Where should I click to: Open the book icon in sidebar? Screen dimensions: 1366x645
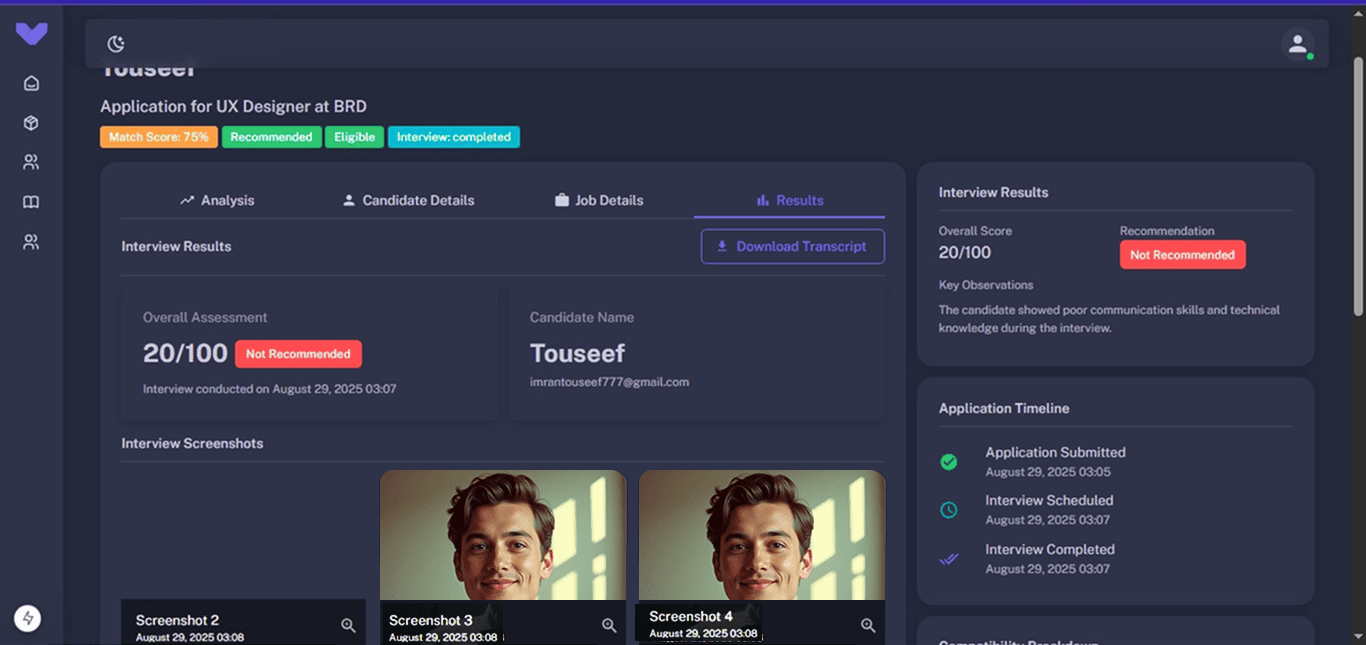31,202
